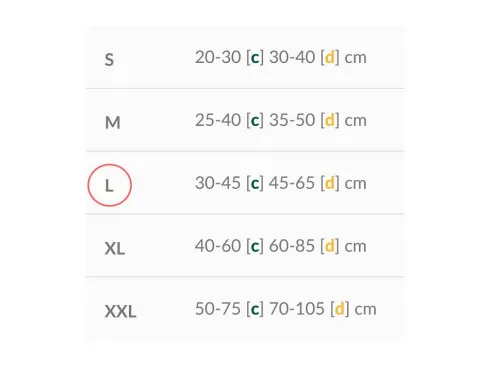Click the 20-30 measurement in S row
This screenshot has width=490, height=368.
coord(218,57)
